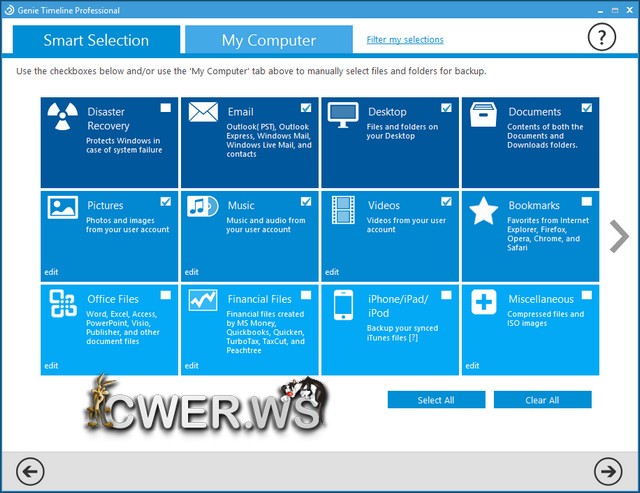
Task: Show more categories with right chevron
Action: coord(619,237)
